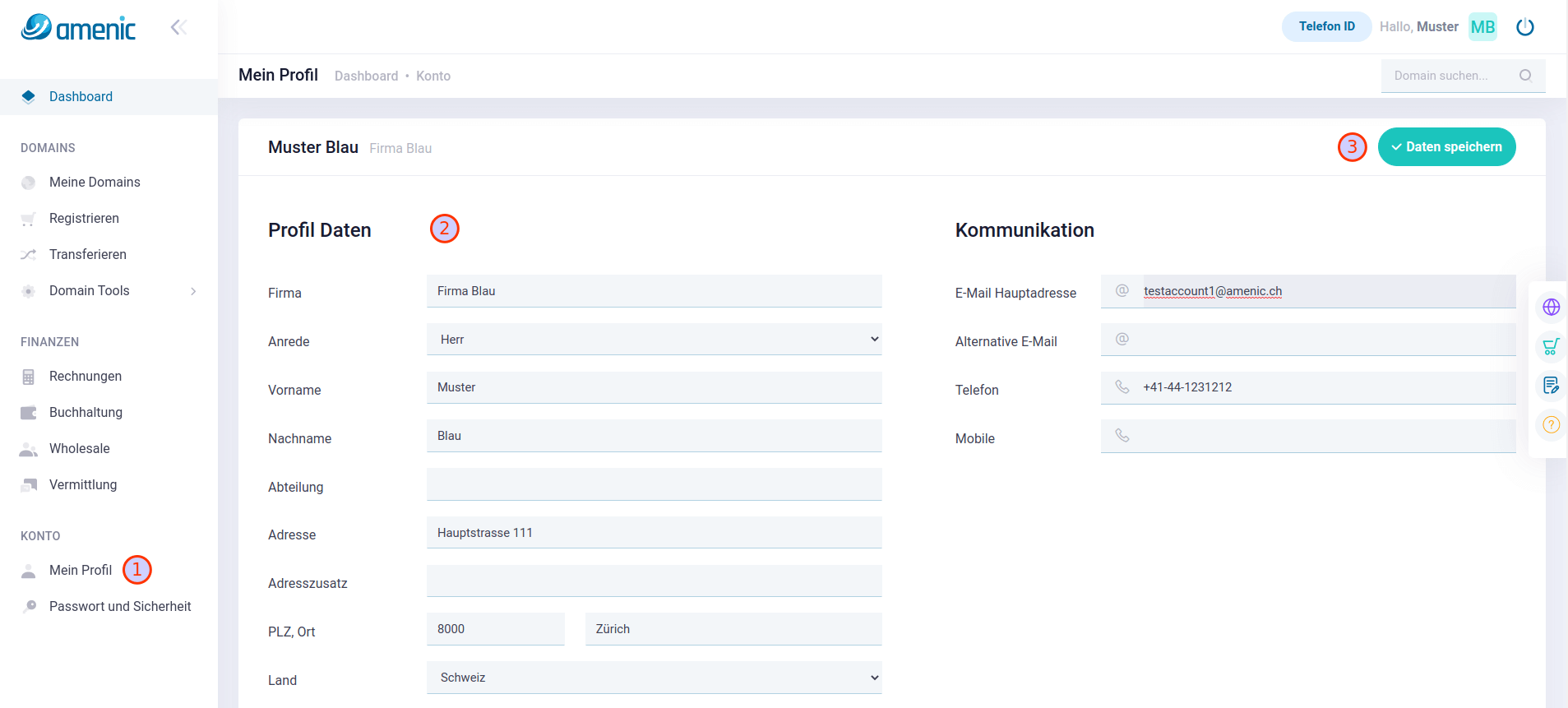Open Buchhaltung menu item
1568x708 pixels.
click(86, 412)
